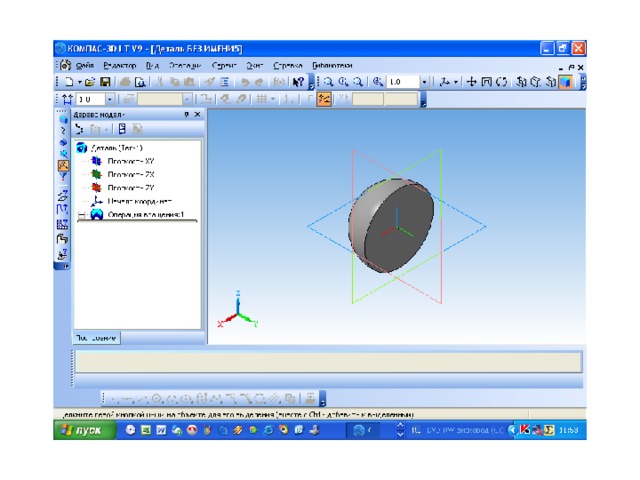Open the step value dropdown in second toolbar
The width and height of the screenshot is (640, 480).
109,99
